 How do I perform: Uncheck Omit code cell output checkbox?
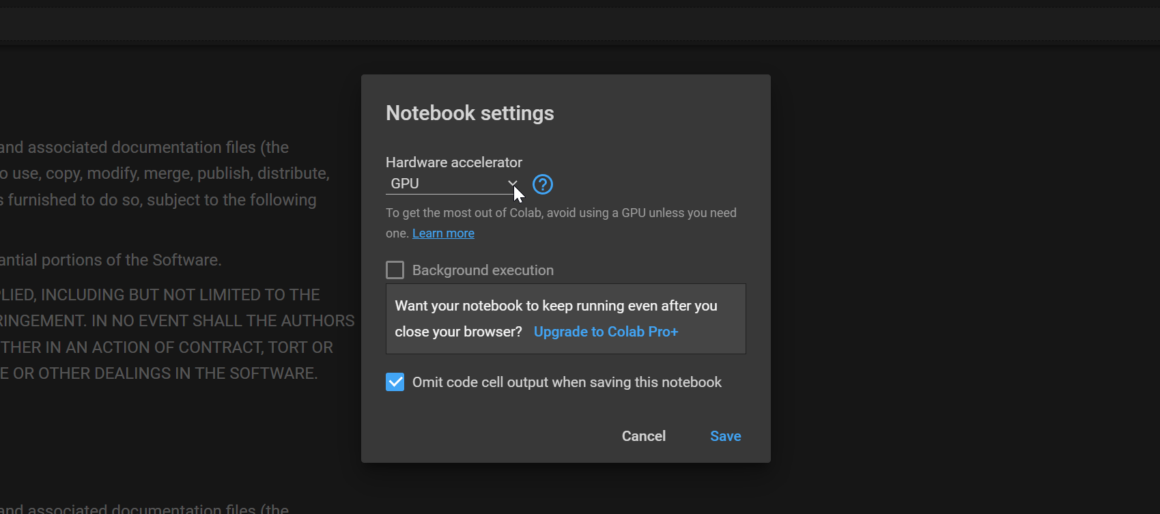[395, 382]
